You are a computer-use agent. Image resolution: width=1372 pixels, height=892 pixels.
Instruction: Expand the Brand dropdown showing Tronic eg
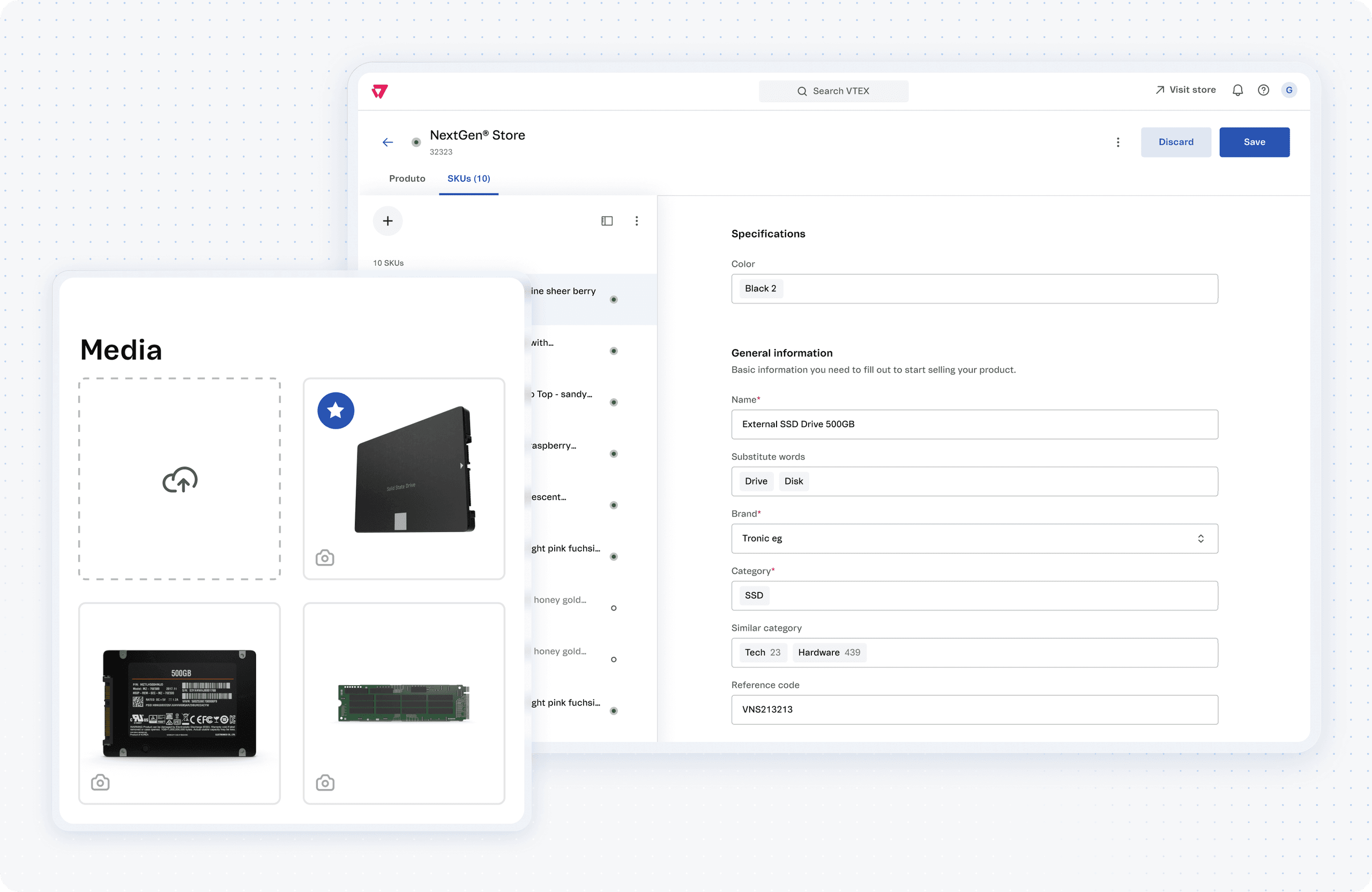(974, 539)
